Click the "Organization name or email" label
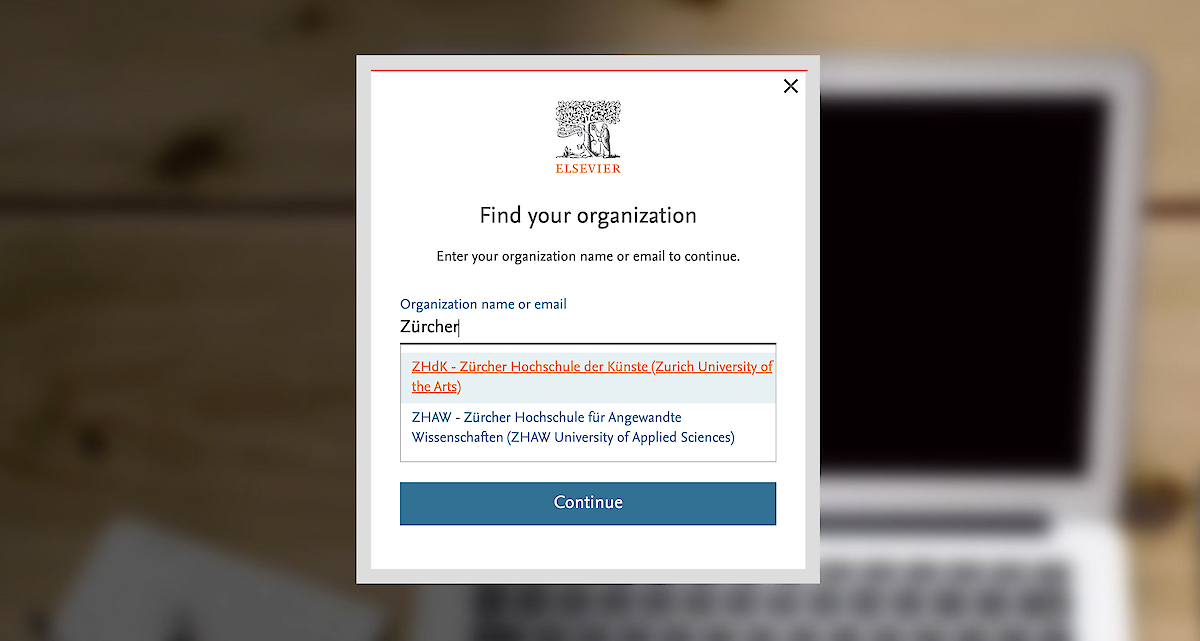 [x=483, y=304]
